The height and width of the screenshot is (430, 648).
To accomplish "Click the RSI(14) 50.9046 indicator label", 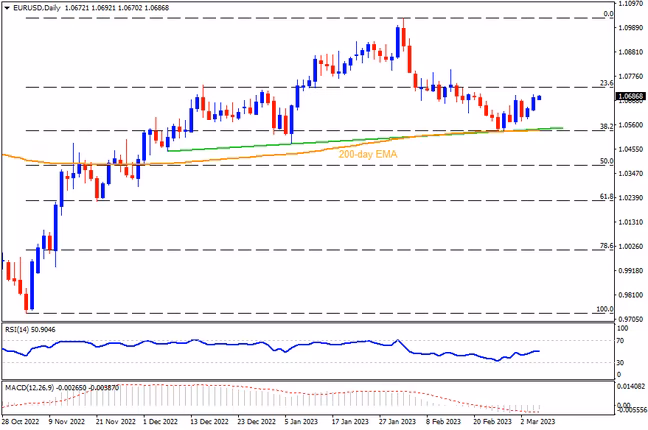I will 30,330.
